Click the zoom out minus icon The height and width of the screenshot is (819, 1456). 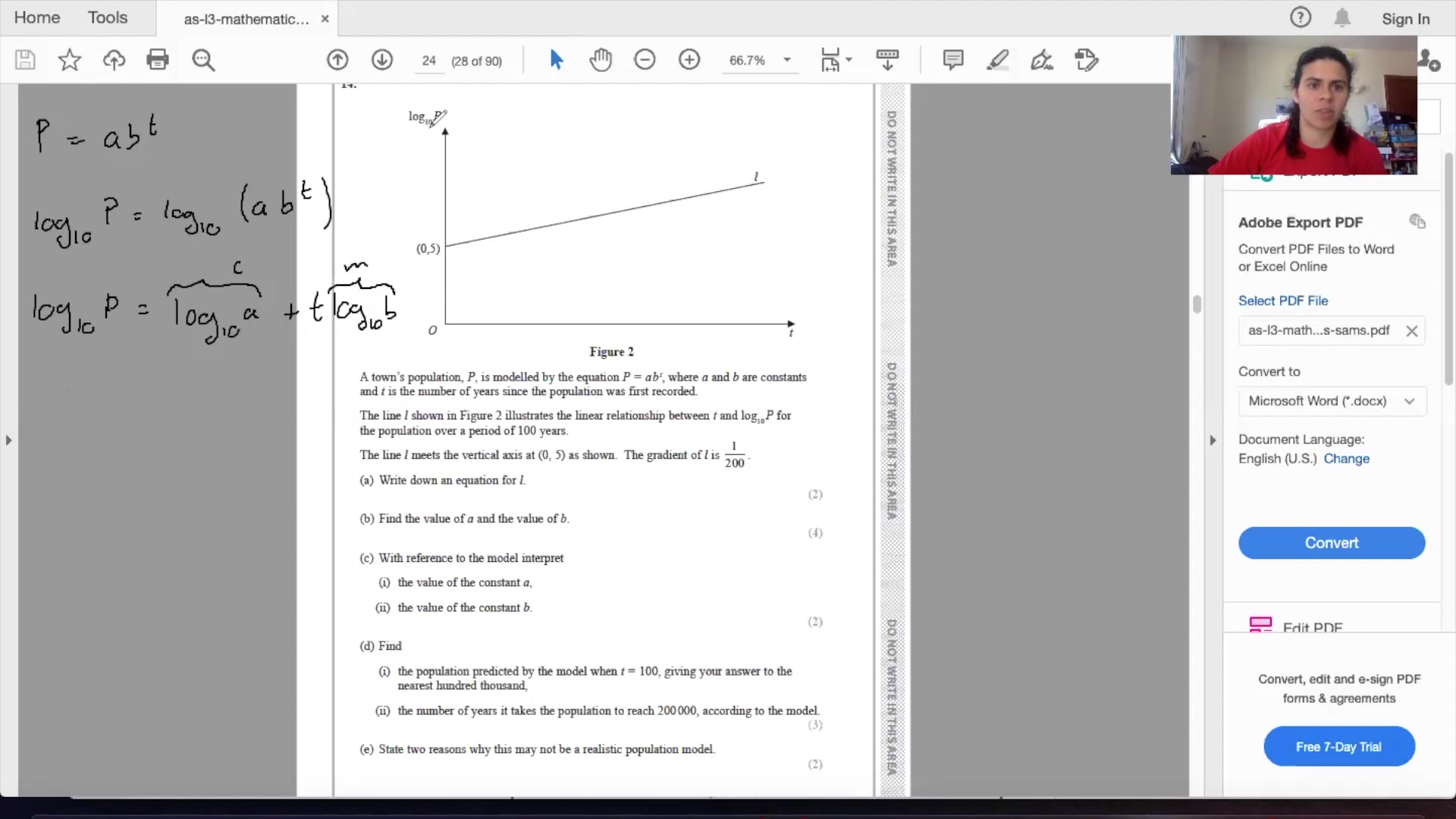pos(645,60)
